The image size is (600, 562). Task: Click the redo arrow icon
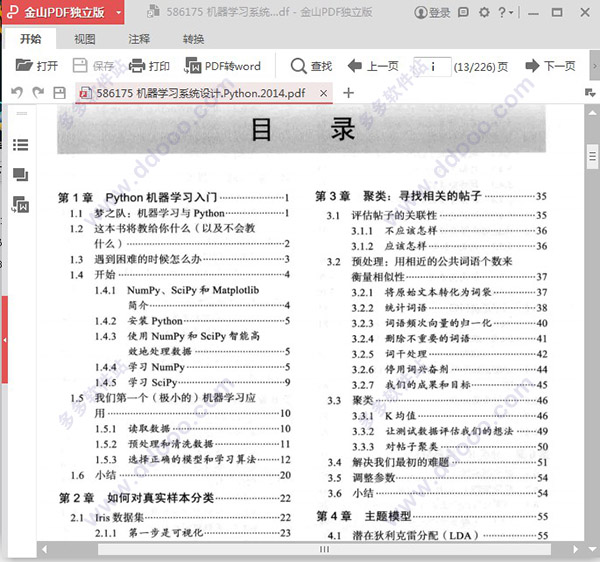tap(38, 93)
